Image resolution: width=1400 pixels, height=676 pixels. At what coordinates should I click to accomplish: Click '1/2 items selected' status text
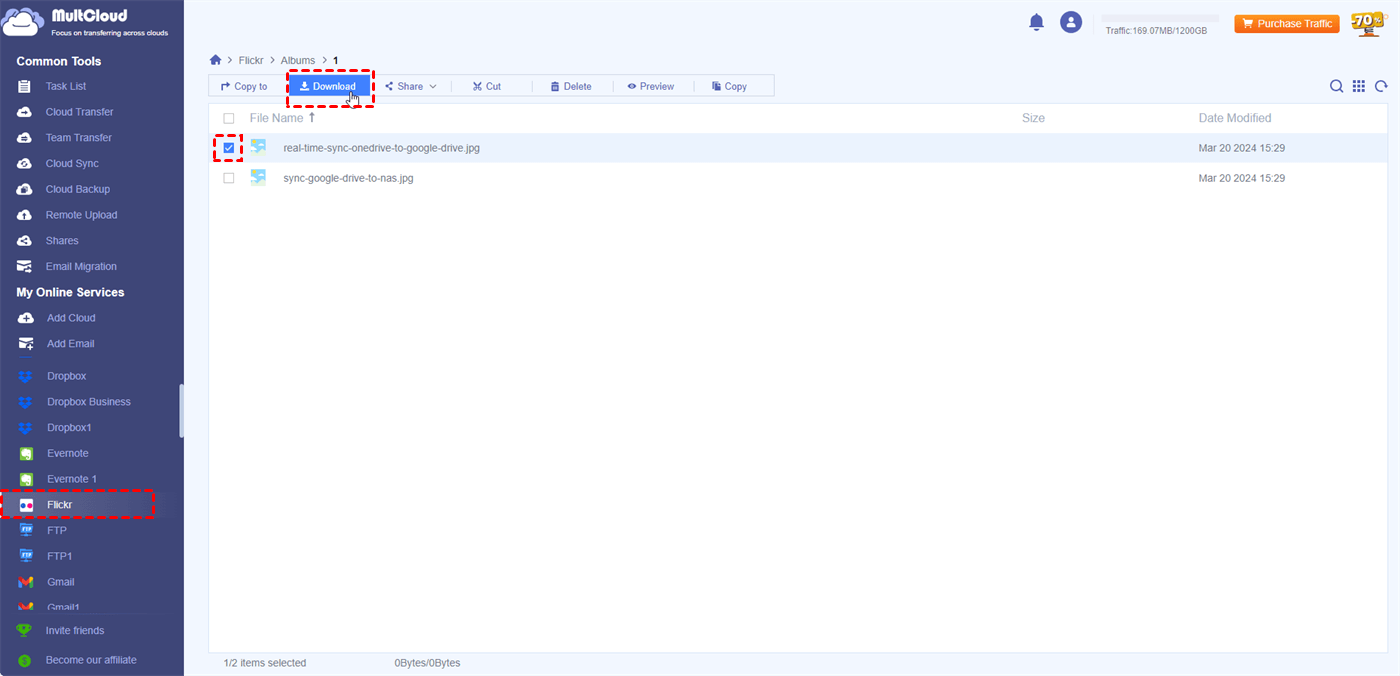click(x=265, y=663)
